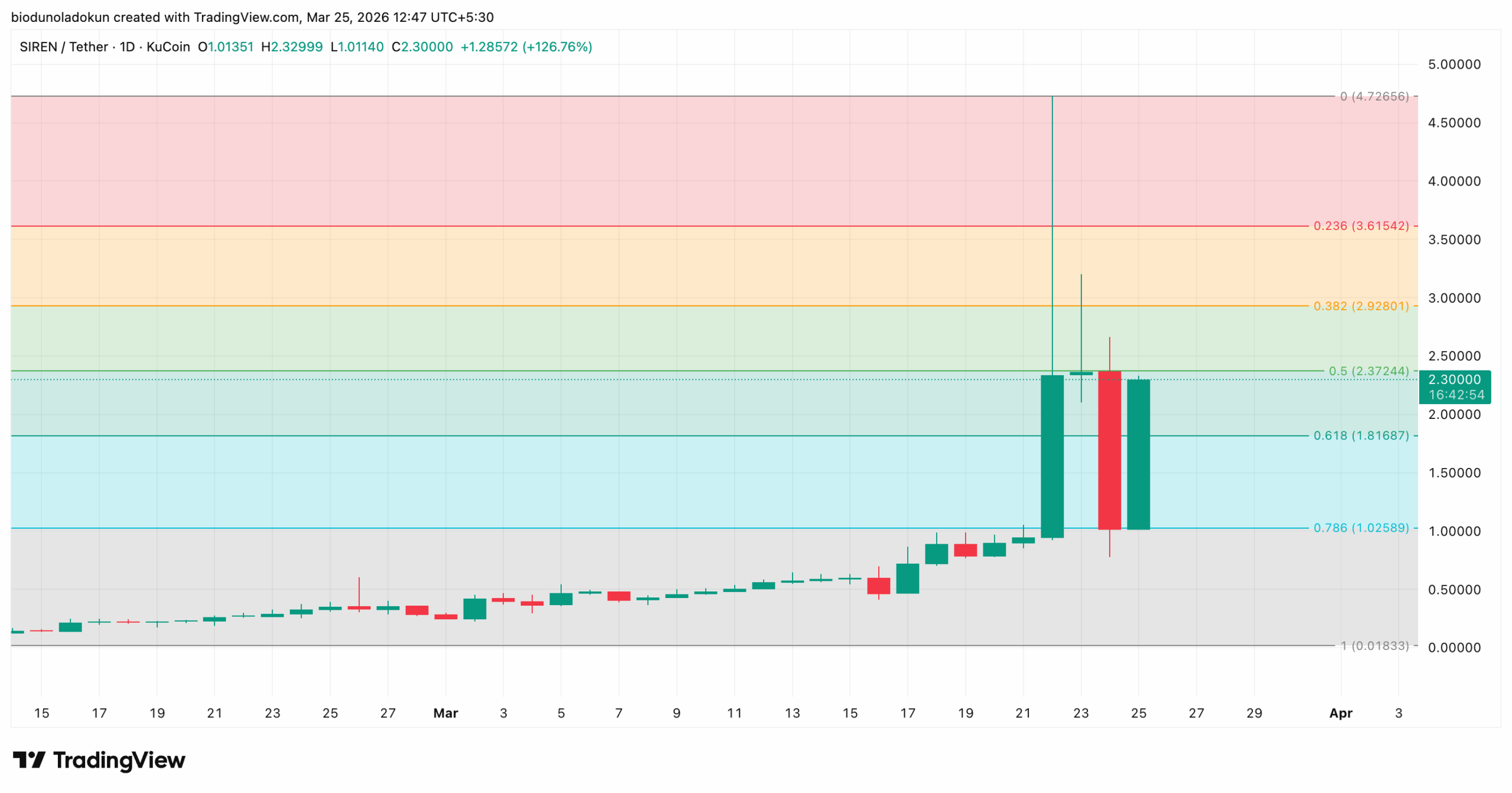
Task: Click the Fib label 0.786 (1.02589)
Action: click(1361, 528)
